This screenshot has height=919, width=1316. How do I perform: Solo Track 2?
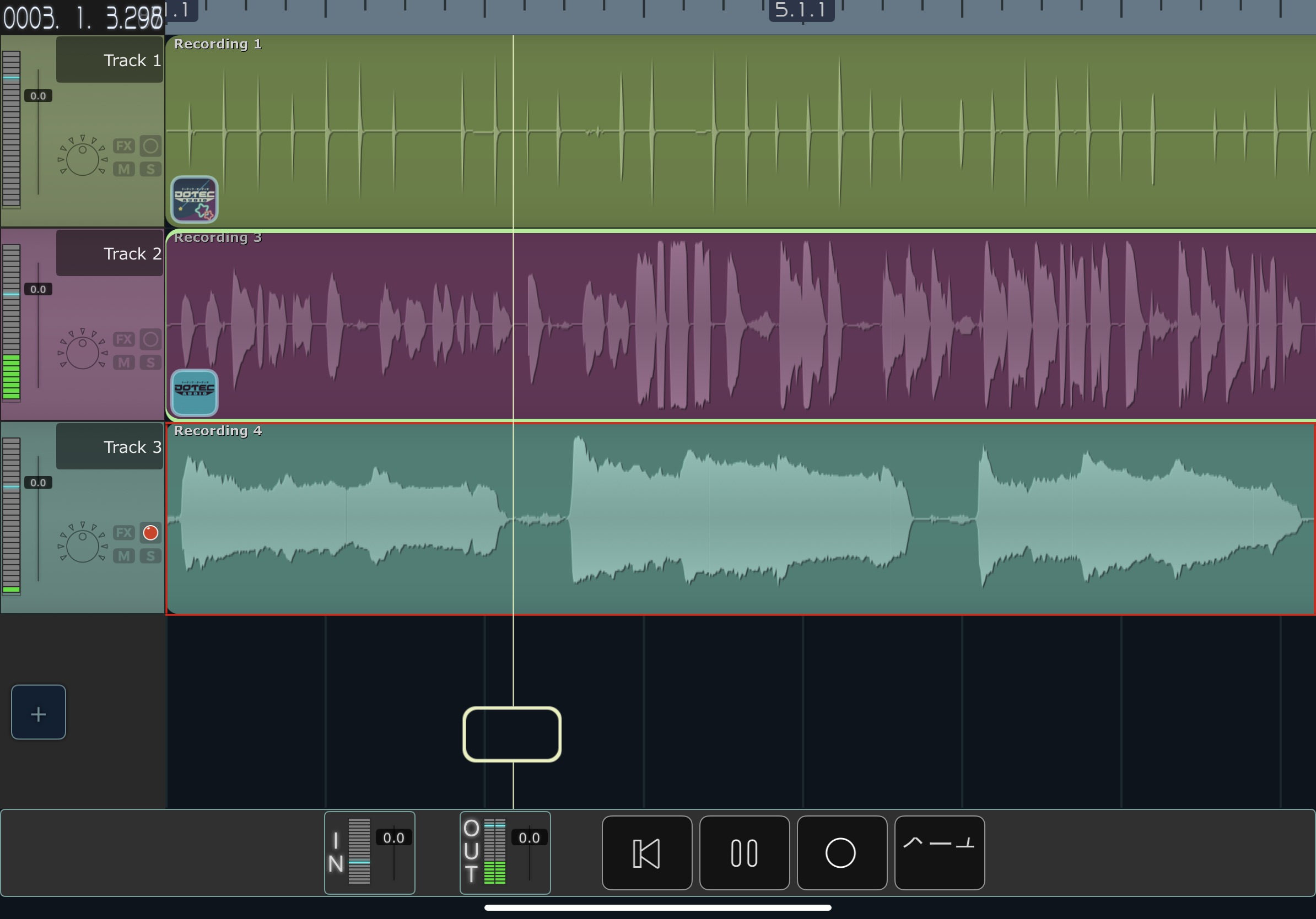click(151, 363)
